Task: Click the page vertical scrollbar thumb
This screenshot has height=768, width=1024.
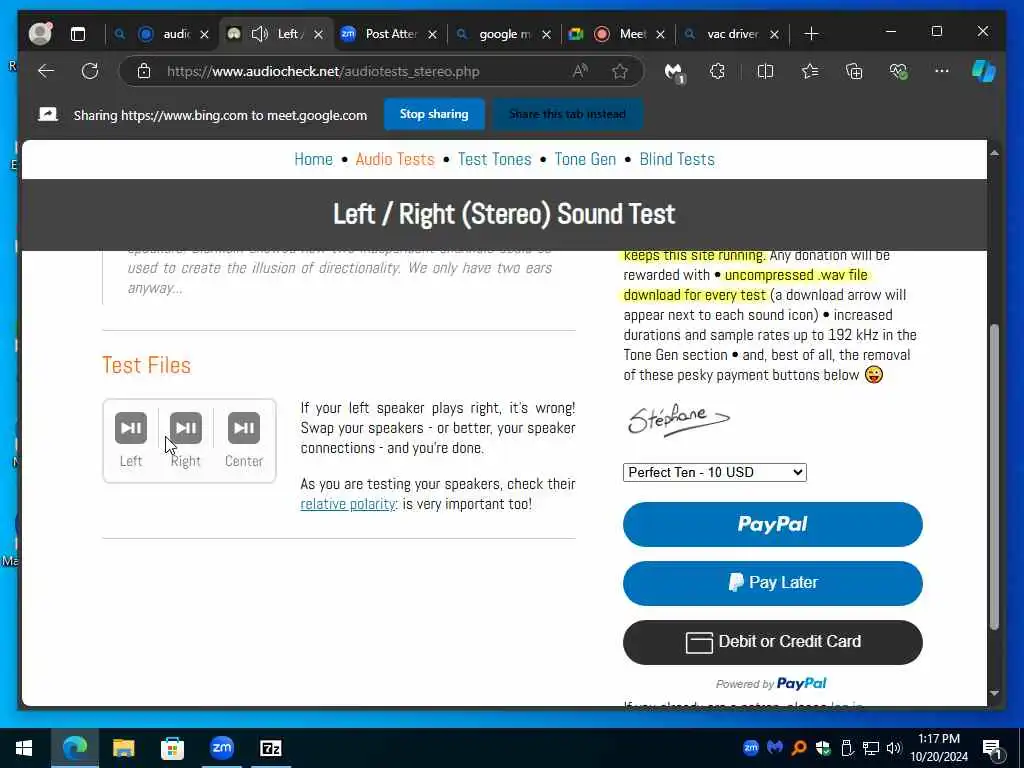Action: (x=994, y=477)
